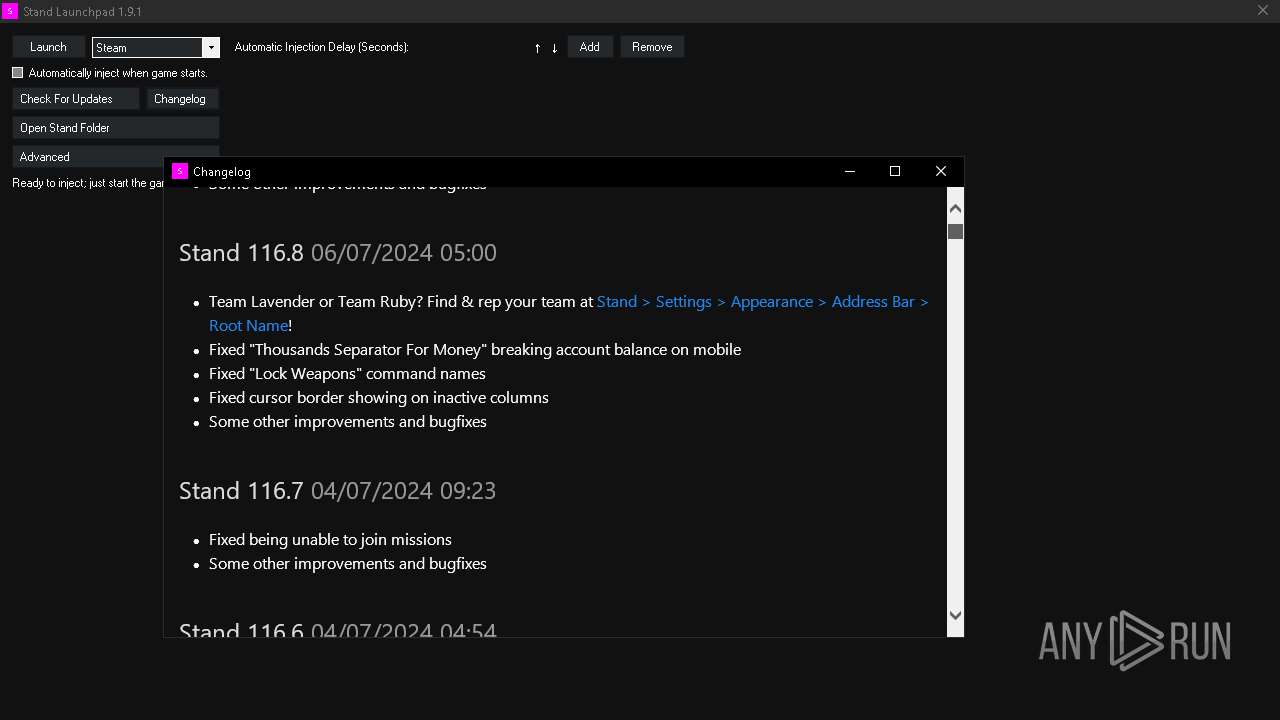Screen dimensions: 1280x720
Task: Click the "Thousands Separator For Money" entry
Action: click(475, 350)
